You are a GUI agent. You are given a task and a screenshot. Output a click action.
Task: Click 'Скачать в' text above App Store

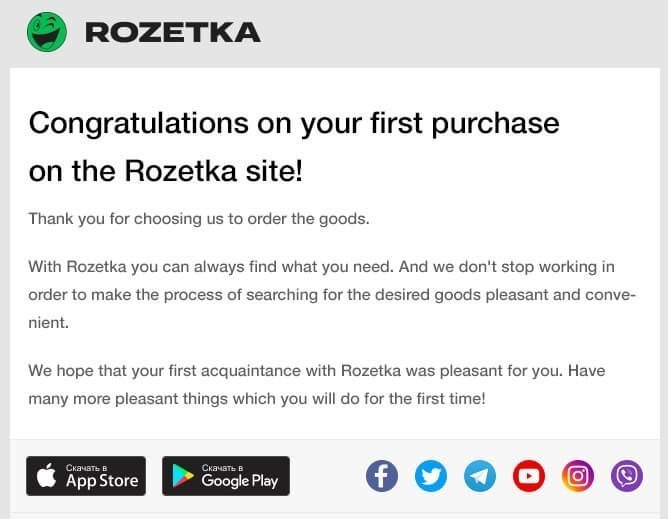86,468
